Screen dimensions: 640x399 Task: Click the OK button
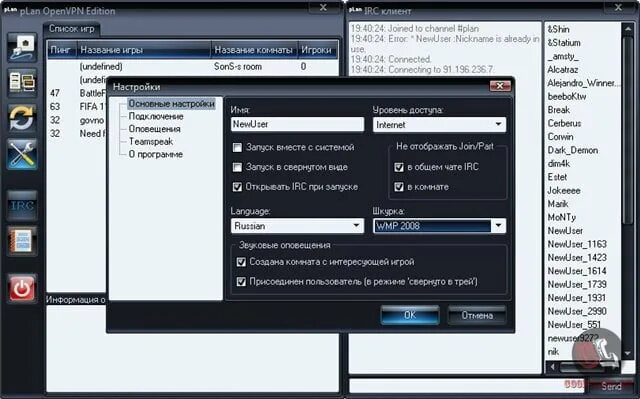tap(410, 315)
